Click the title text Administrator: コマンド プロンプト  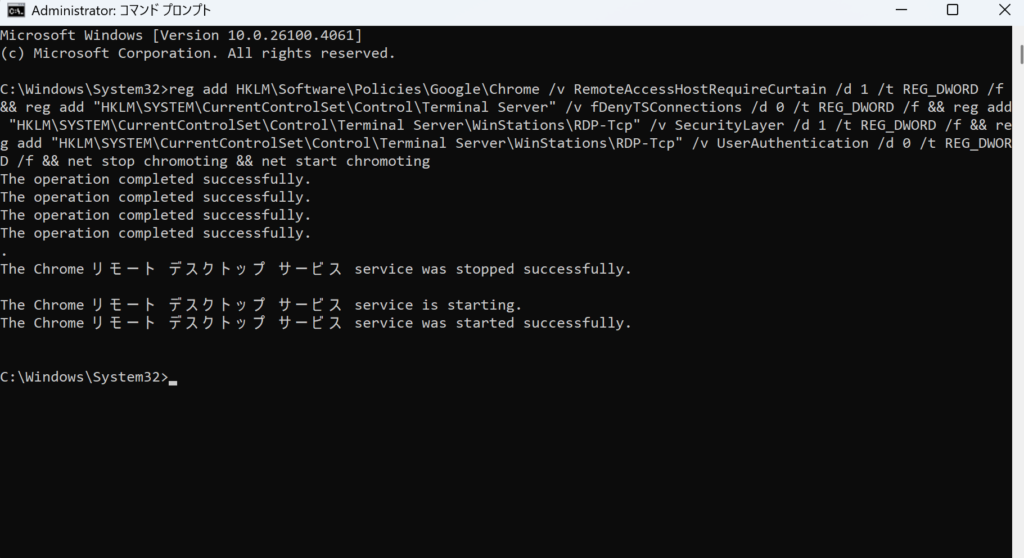coord(121,10)
